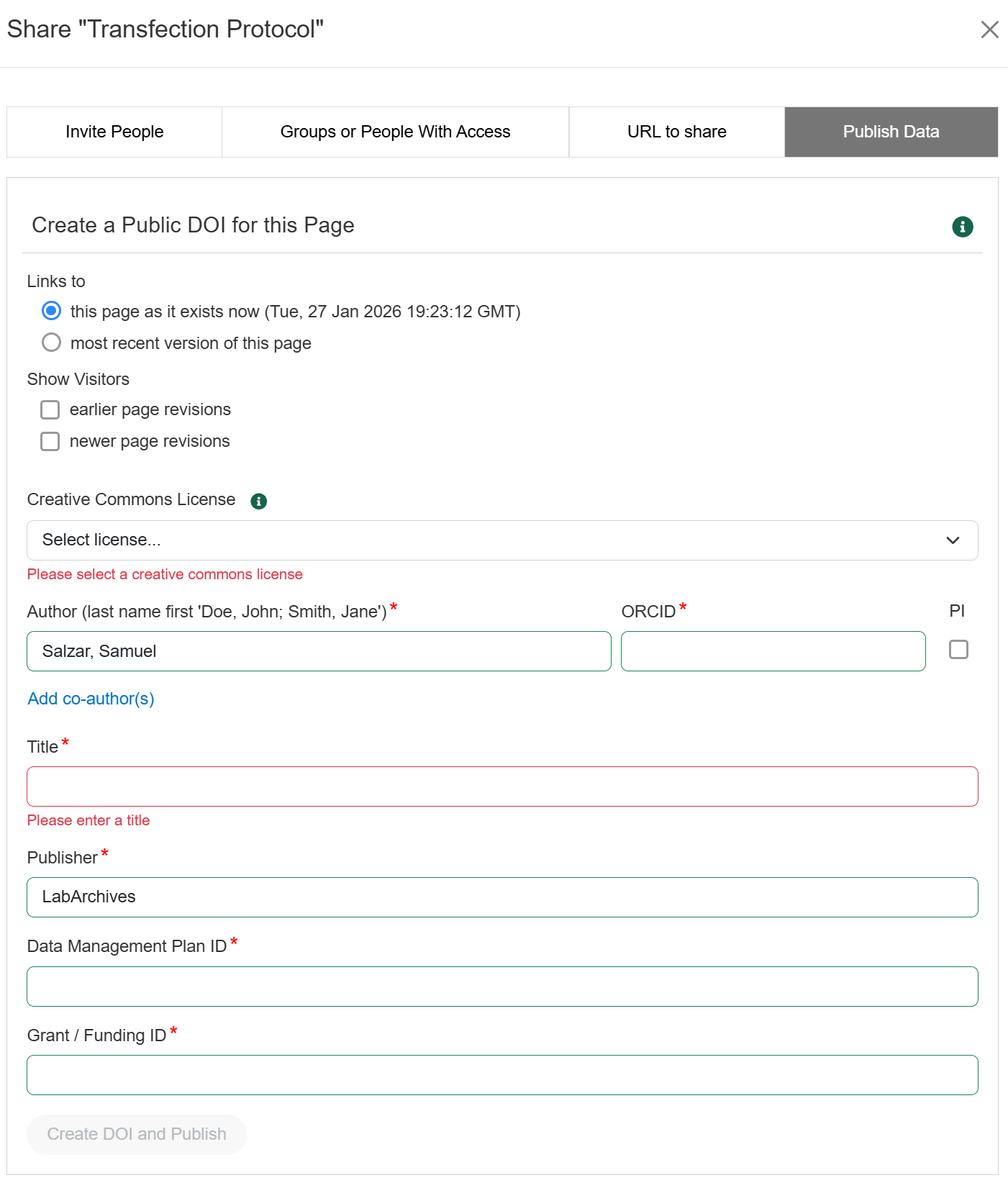1008x1188 pixels.
Task: Click the Creative Commons License info icon
Action: [258, 501]
